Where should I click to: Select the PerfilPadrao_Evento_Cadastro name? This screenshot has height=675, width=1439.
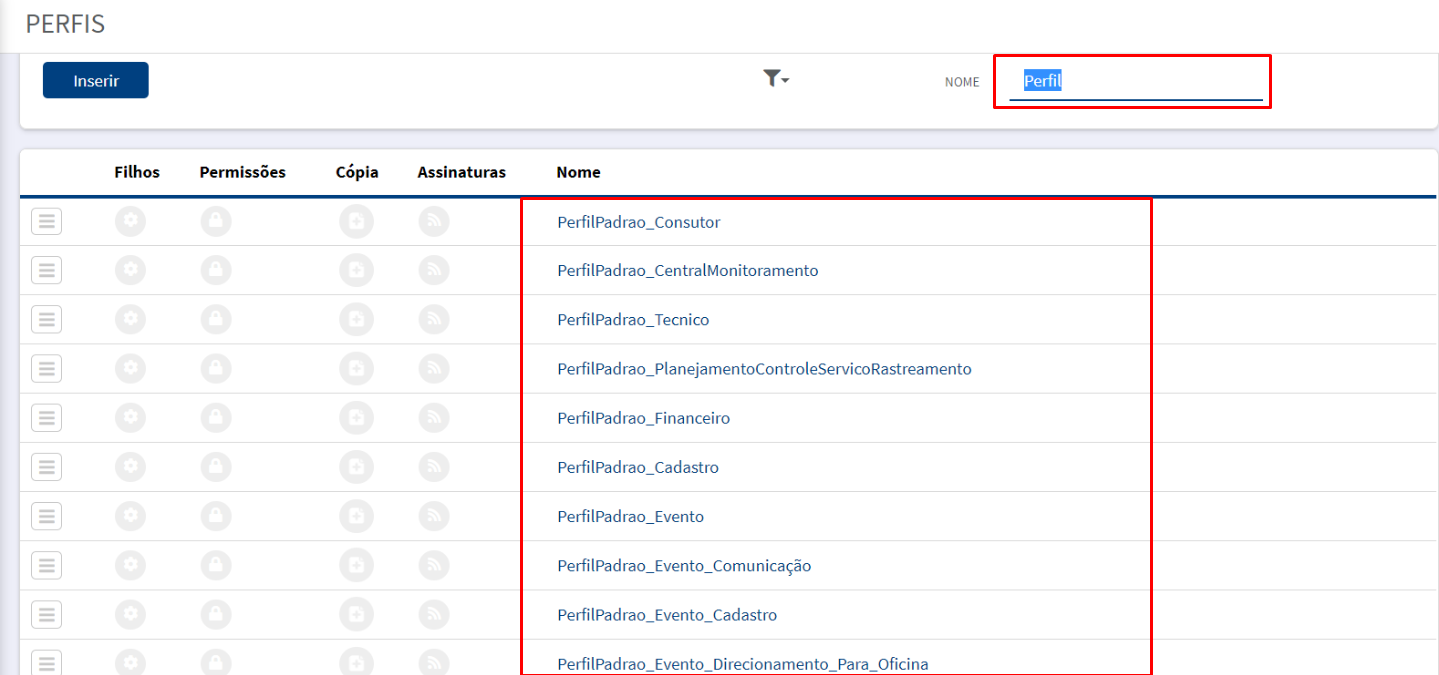(x=667, y=615)
